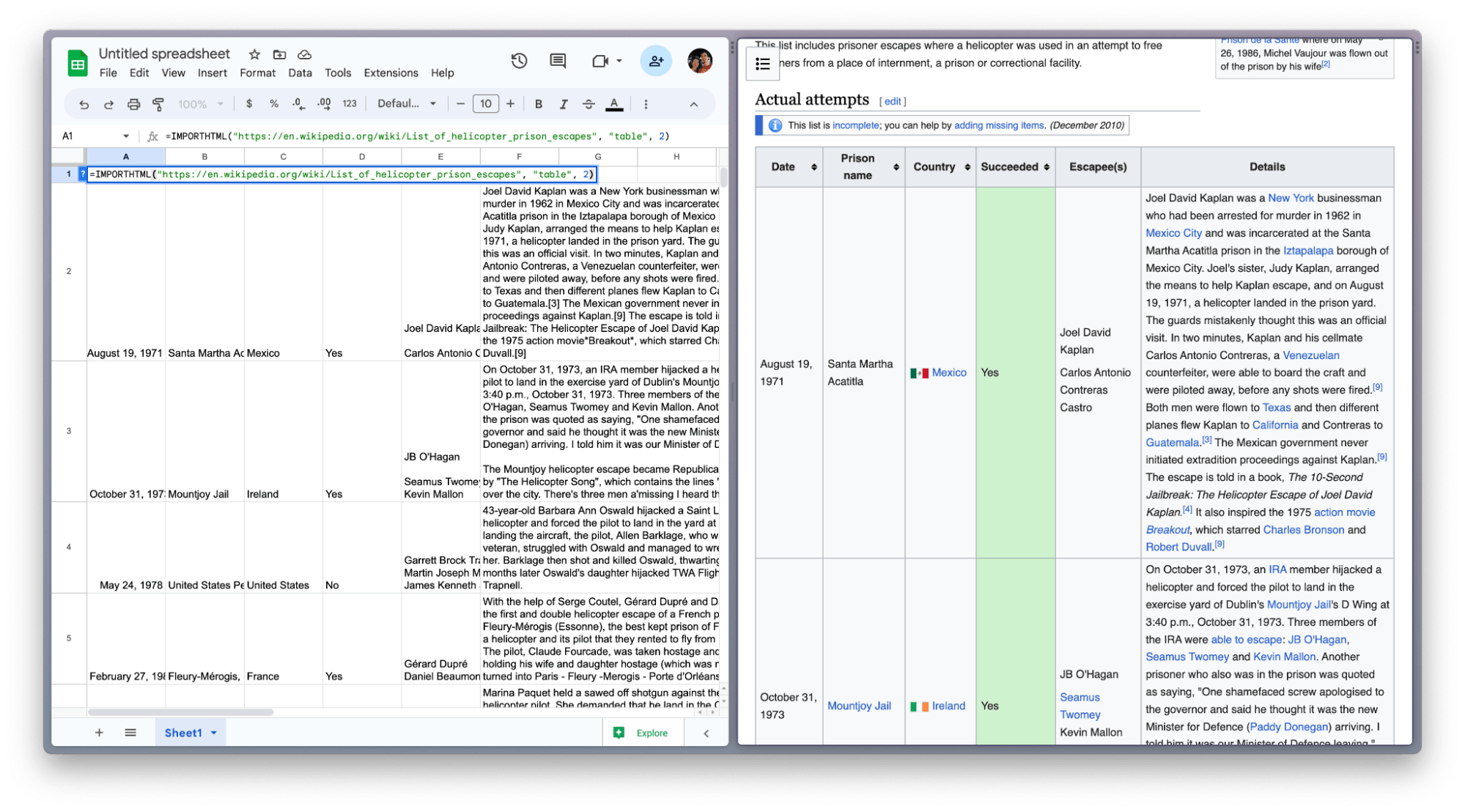Image resolution: width=1465 pixels, height=812 pixels.
Task: Undo the last action
Action: 84,104
